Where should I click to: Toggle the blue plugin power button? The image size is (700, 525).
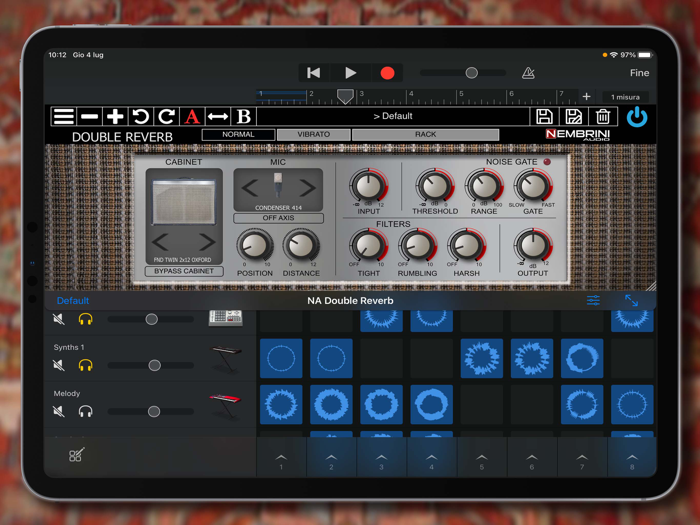tap(637, 117)
